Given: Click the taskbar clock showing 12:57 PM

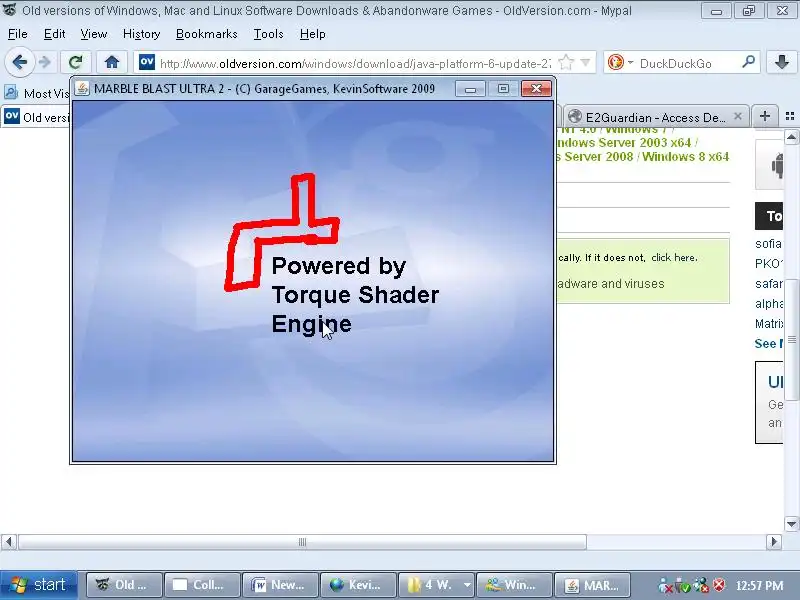Looking at the screenshot, I should (759, 585).
